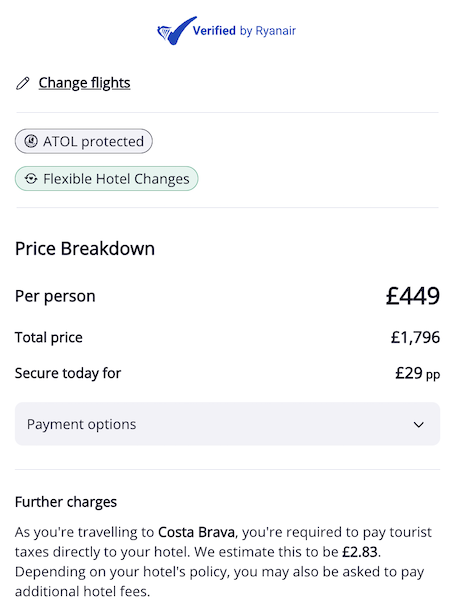Select the ATOL protected badge

[x=84, y=141]
